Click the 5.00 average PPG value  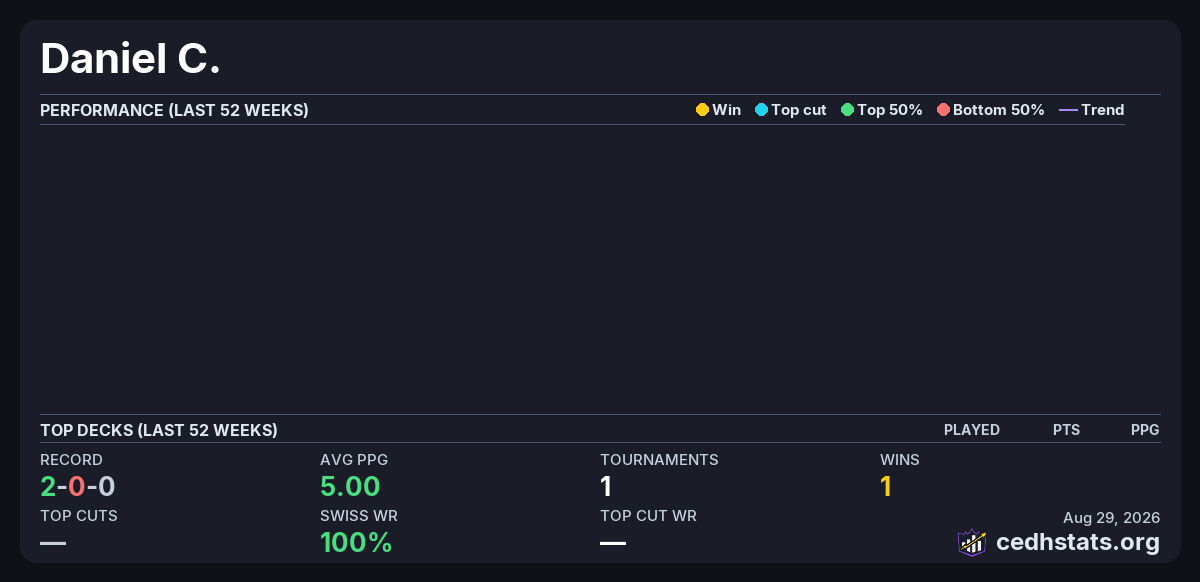click(350, 487)
